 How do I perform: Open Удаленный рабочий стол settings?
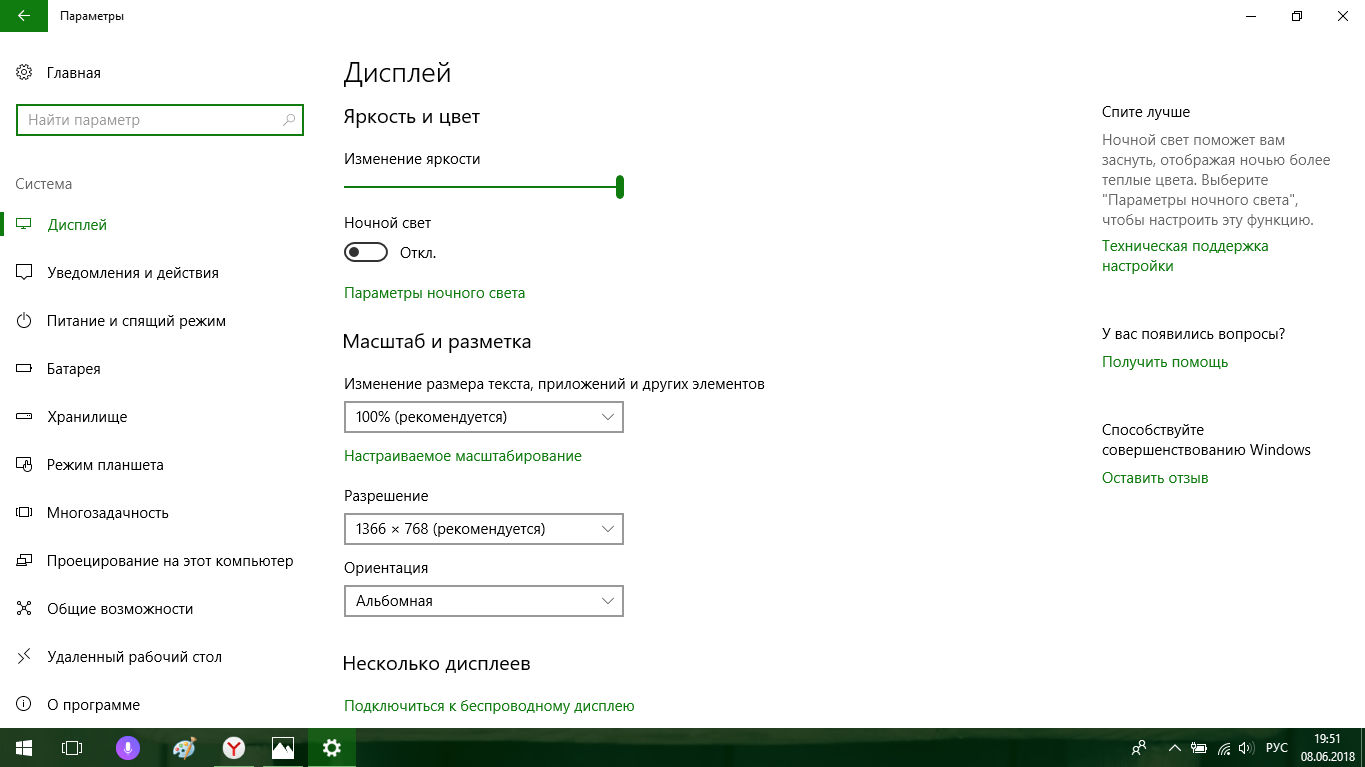pos(134,657)
